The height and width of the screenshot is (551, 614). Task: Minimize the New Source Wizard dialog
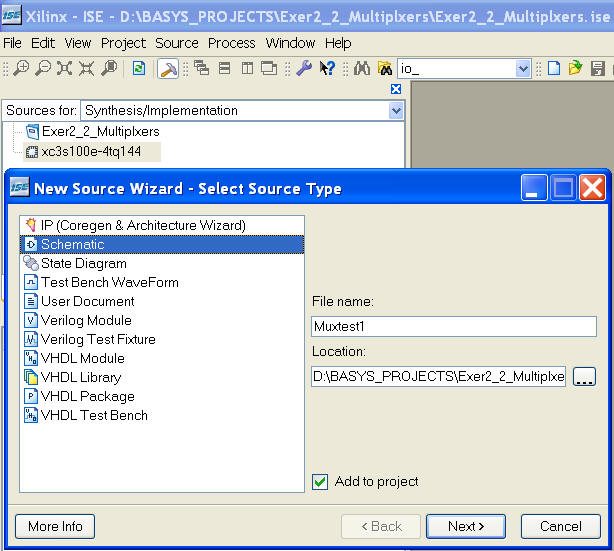534,188
